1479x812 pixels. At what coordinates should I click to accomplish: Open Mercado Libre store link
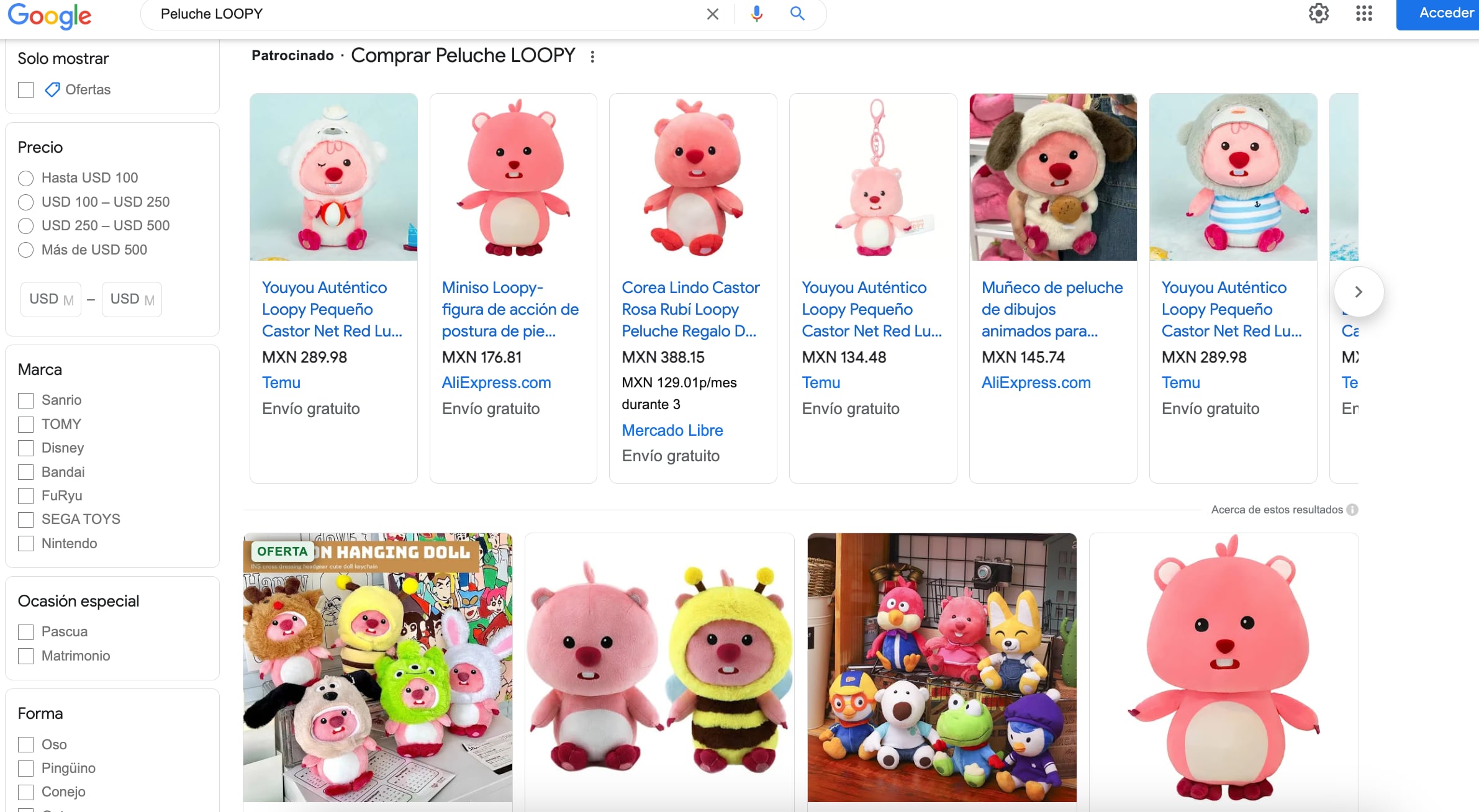coord(672,430)
